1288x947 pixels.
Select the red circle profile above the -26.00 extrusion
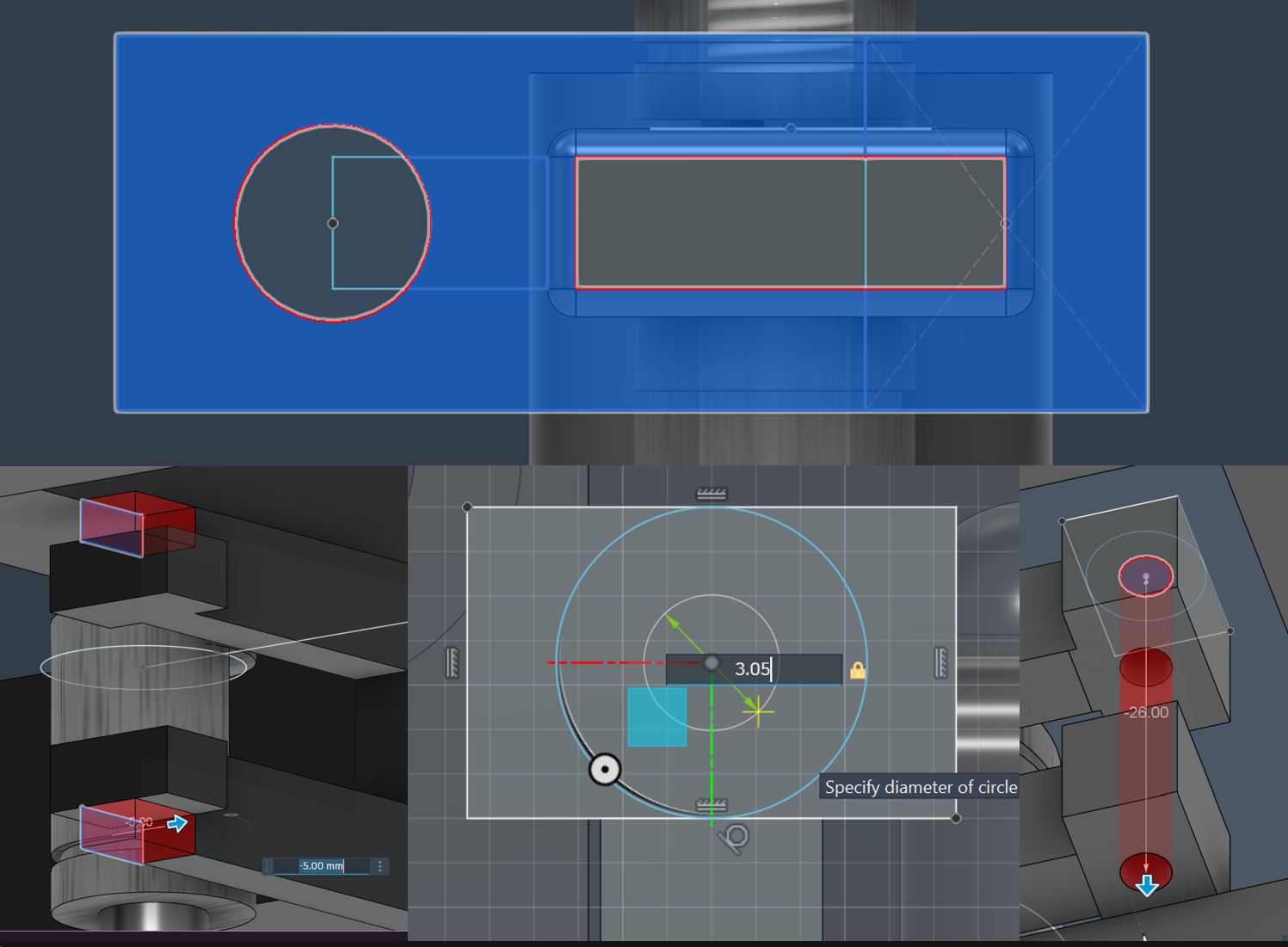click(1146, 575)
